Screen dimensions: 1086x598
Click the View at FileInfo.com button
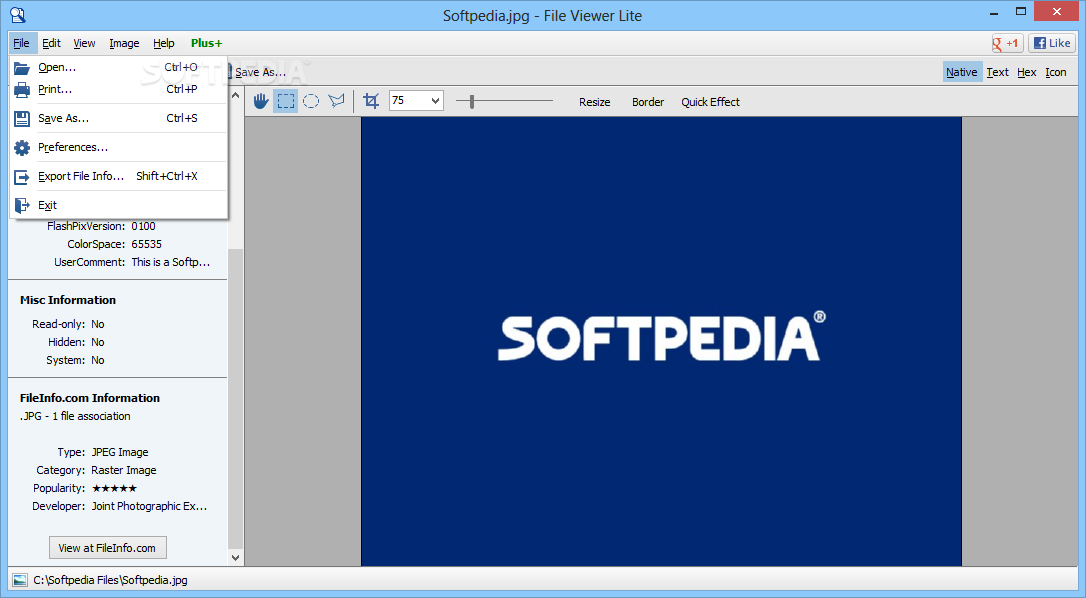[x=108, y=547]
